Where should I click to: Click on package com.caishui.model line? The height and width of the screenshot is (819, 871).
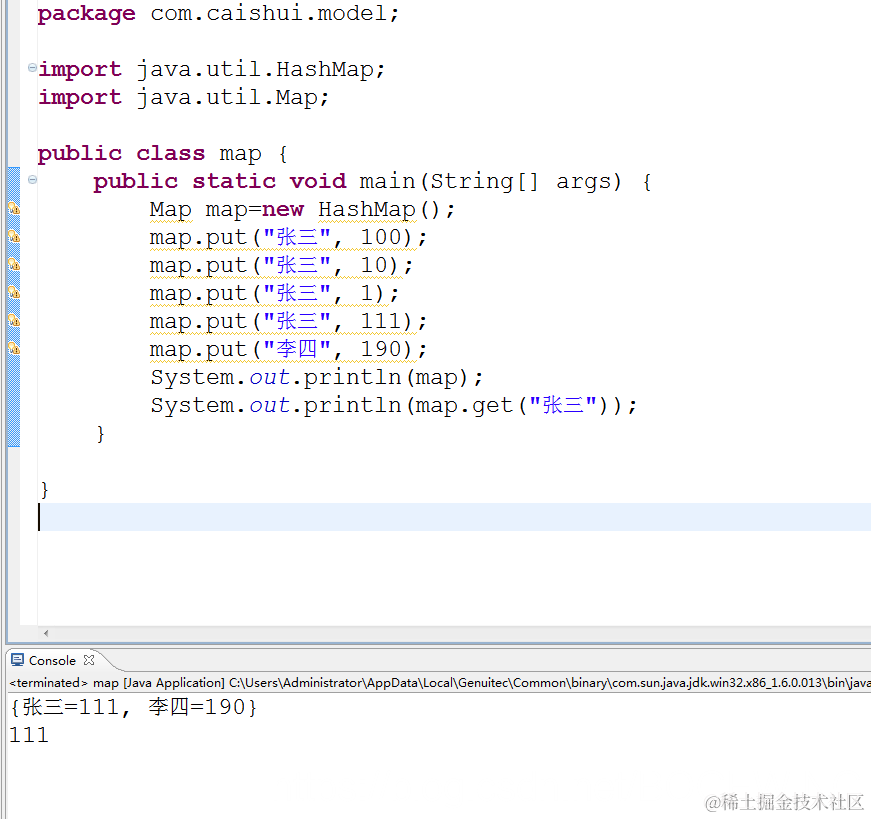(x=218, y=13)
